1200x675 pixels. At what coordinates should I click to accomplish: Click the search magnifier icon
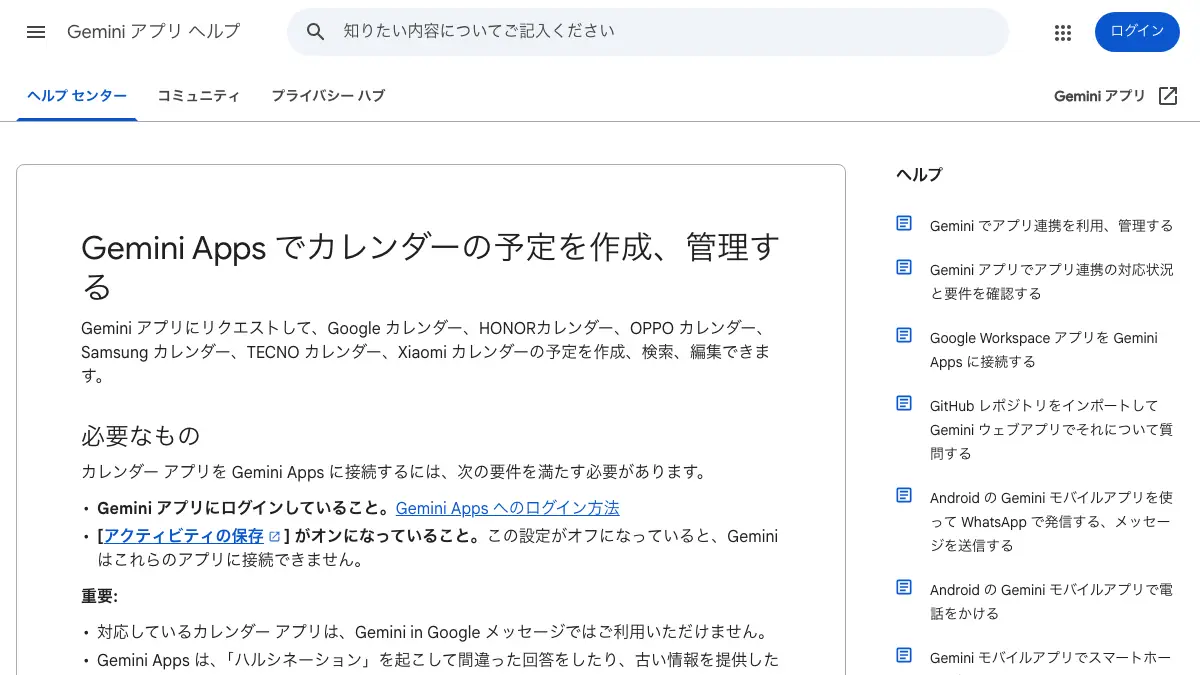click(316, 32)
